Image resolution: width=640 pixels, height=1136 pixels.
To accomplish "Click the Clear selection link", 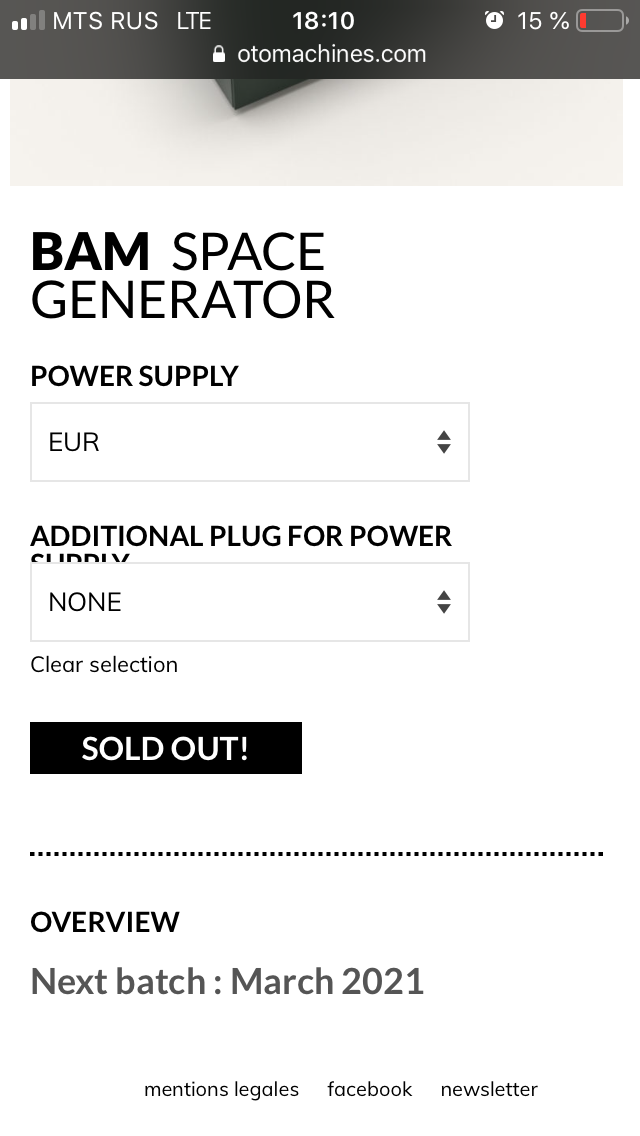I will pos(104,665).
